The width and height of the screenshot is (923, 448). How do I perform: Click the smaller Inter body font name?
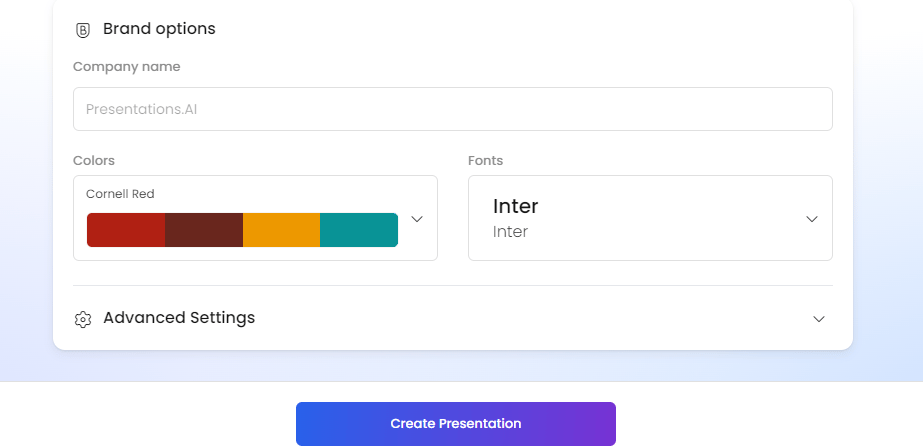(x=510, y=232)
